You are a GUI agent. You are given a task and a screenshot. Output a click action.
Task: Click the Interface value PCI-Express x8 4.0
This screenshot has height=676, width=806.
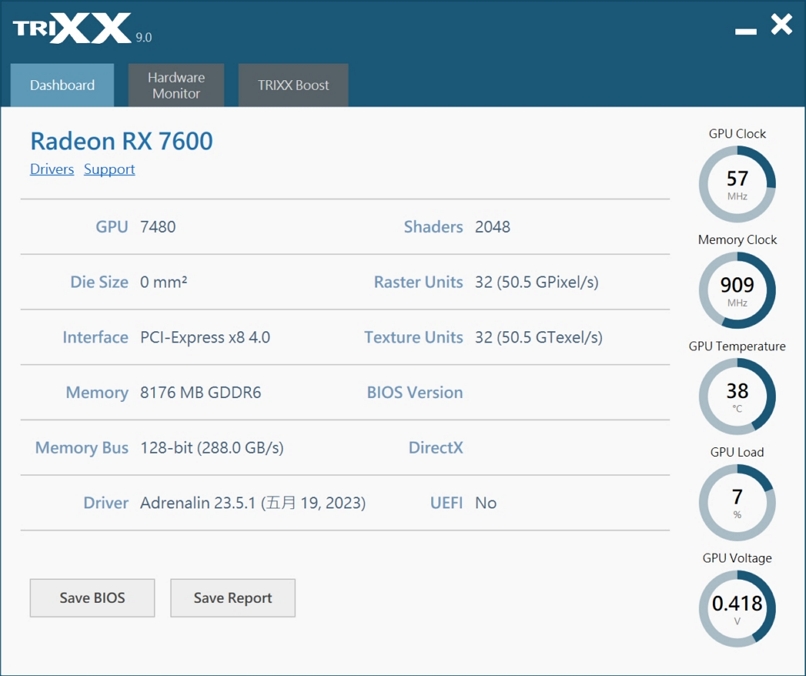tap(205, 337)
